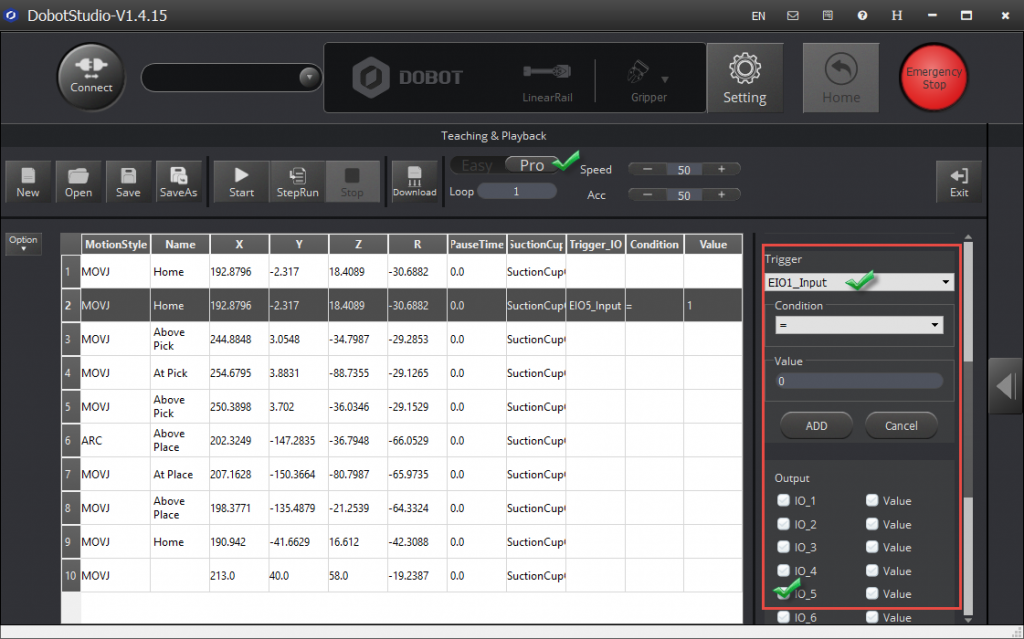Click the Connect plug button

pyautogui.click(x=91, y=76)
